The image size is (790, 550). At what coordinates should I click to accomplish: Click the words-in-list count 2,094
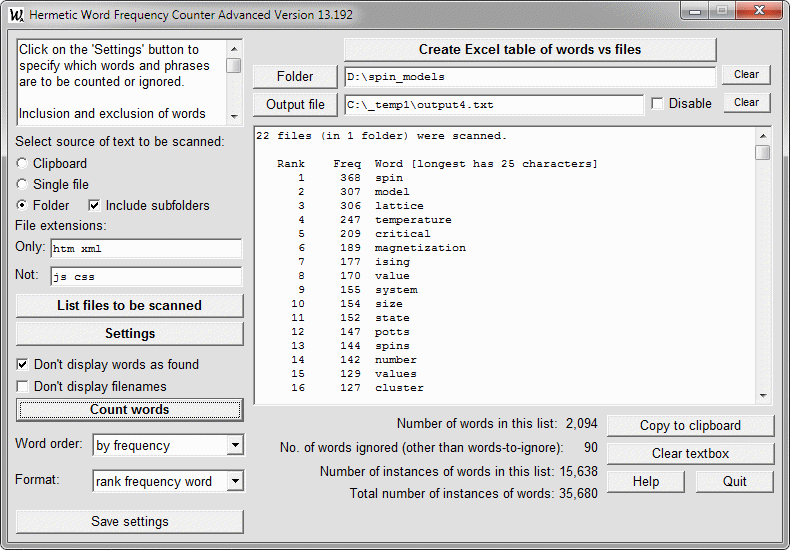581,424
